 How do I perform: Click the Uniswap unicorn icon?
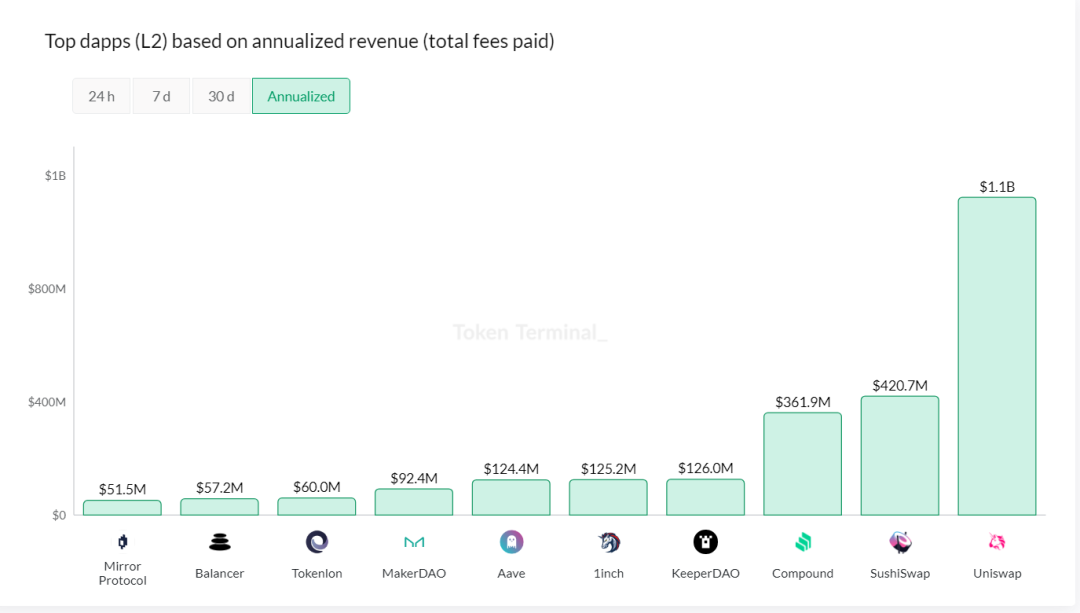(997, 542)
